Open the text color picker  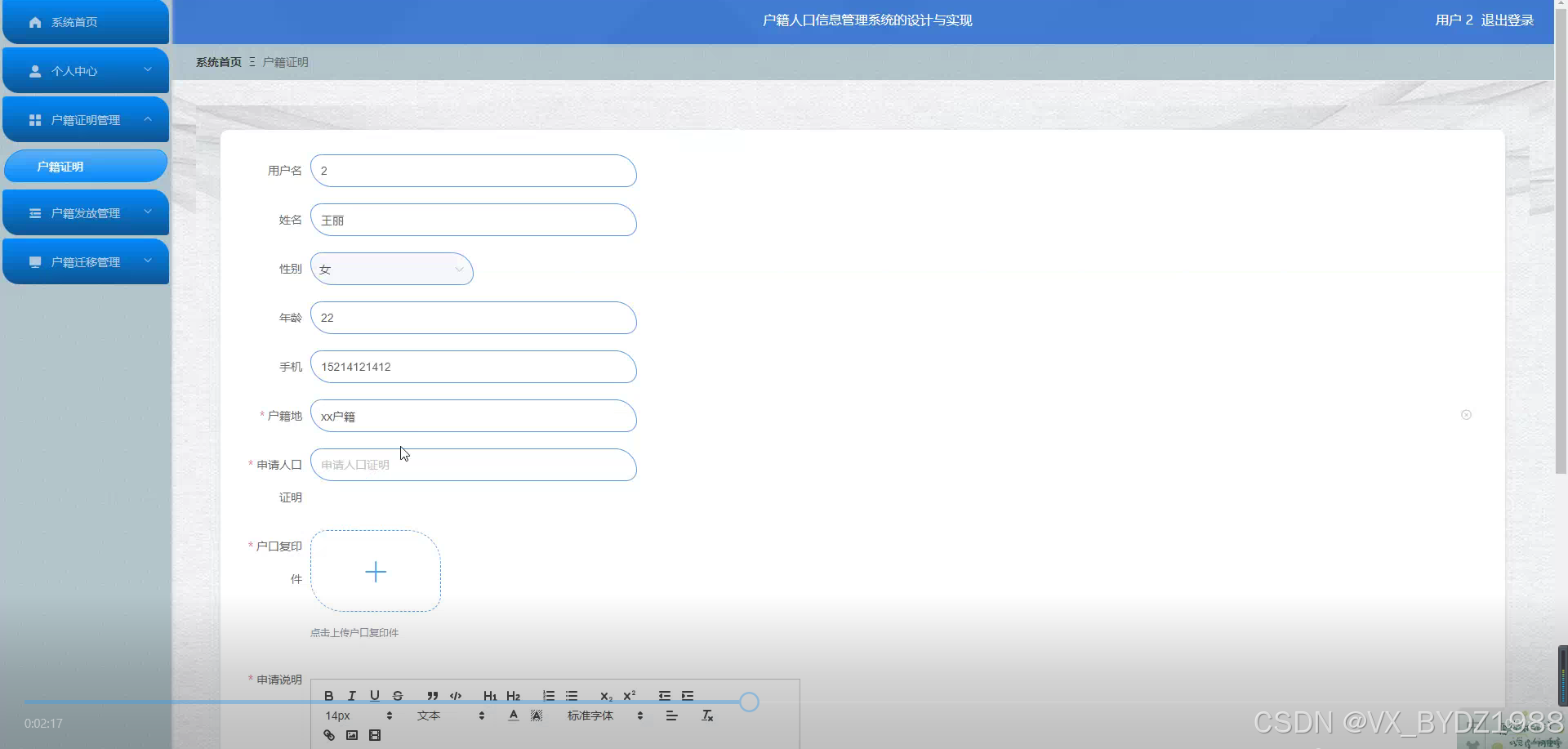click(513, 716)
